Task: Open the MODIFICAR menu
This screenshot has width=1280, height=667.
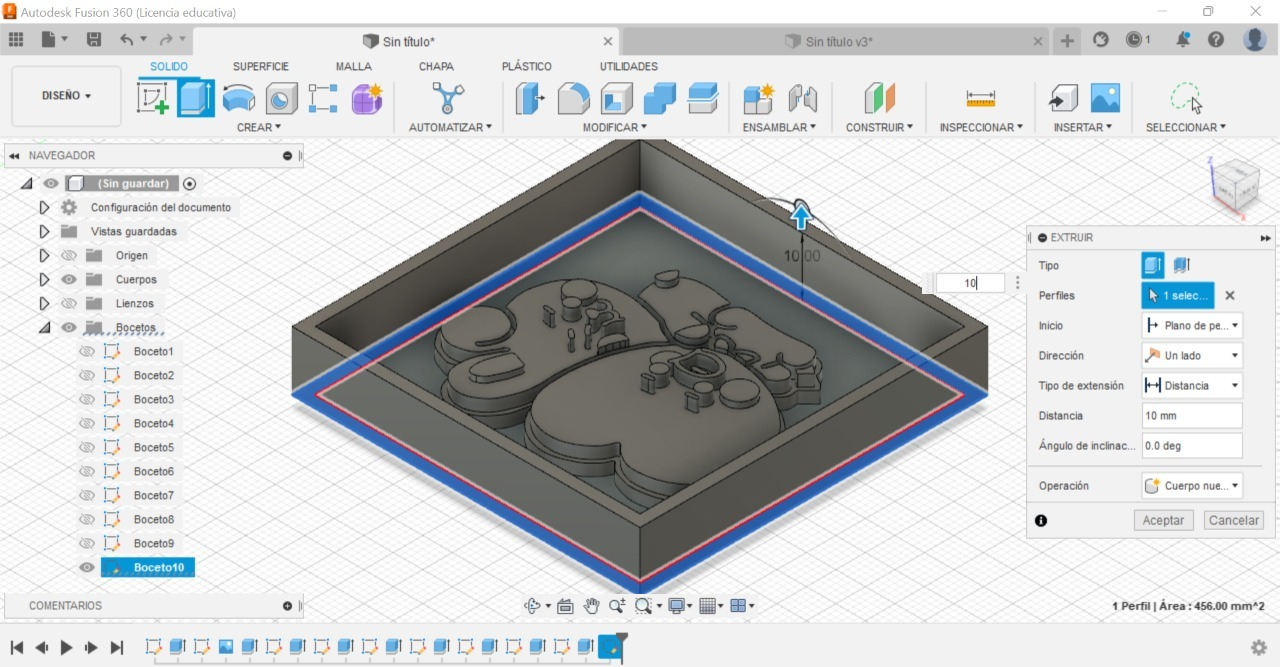Action: (x=615, y=127)
